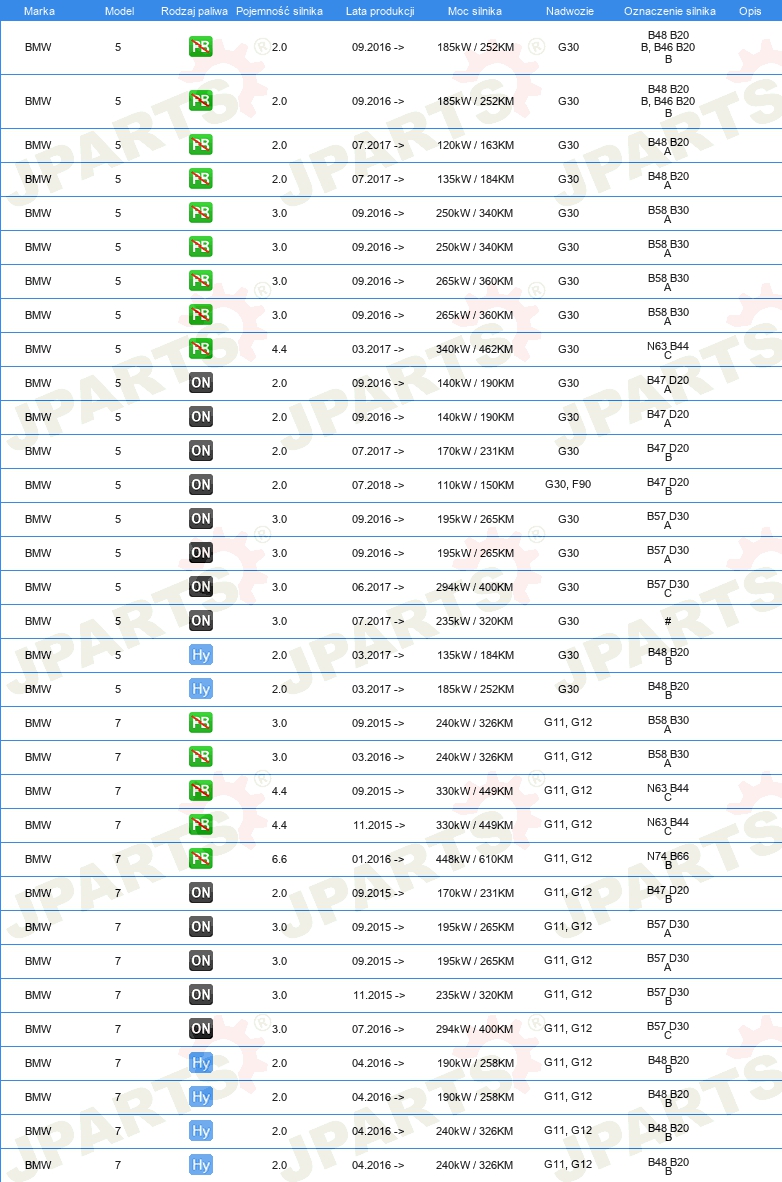Click the G30, F90 body cell

coord(568,484)
